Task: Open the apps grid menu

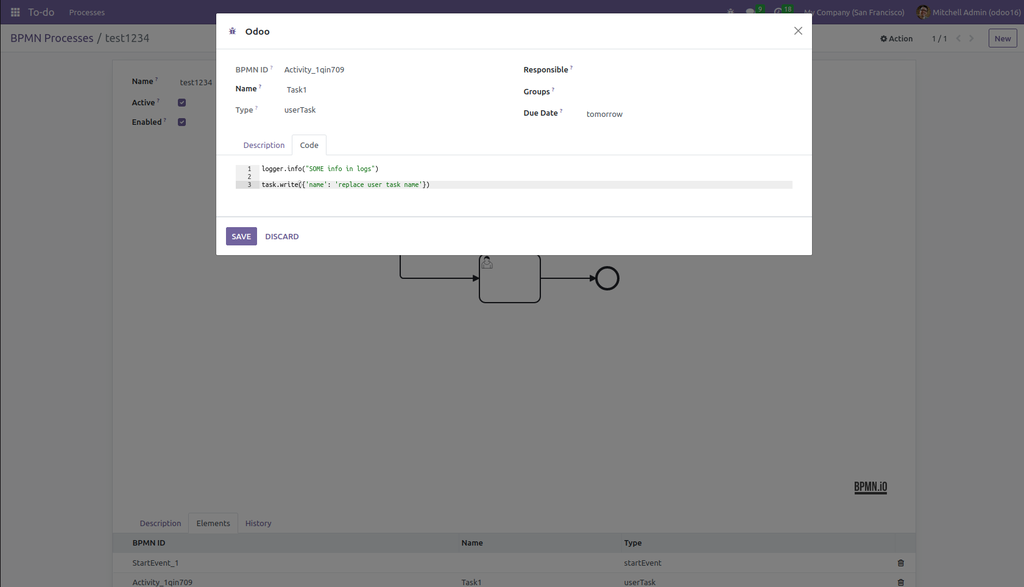Action: click(x=15, y=12)
